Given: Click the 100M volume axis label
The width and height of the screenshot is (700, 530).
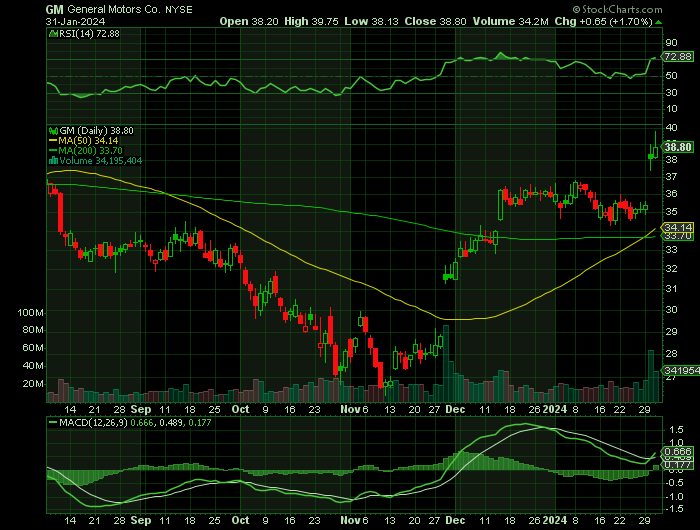Looking at the screenshot, I should [30, 313].
